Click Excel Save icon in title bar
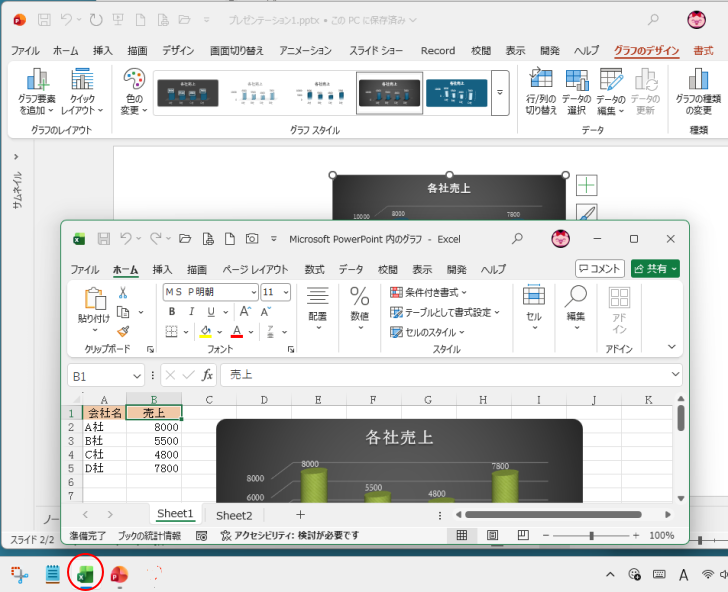 [x=104, y=239]
